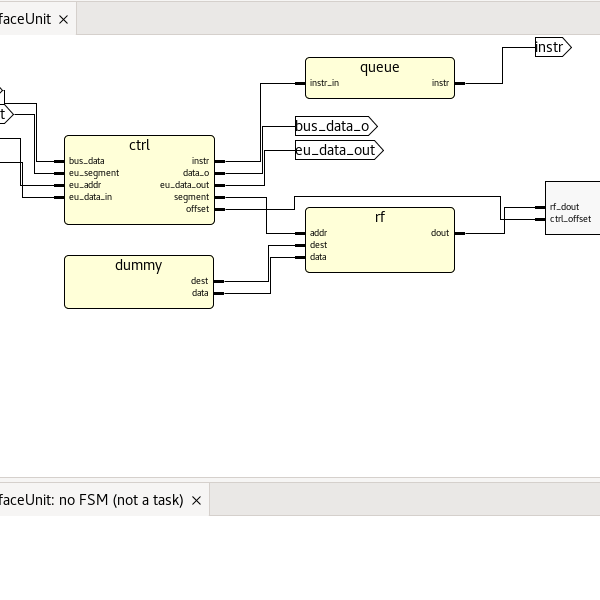Click the bus_data_o output port symbol

pyautogui.click(x=335, y=125)
